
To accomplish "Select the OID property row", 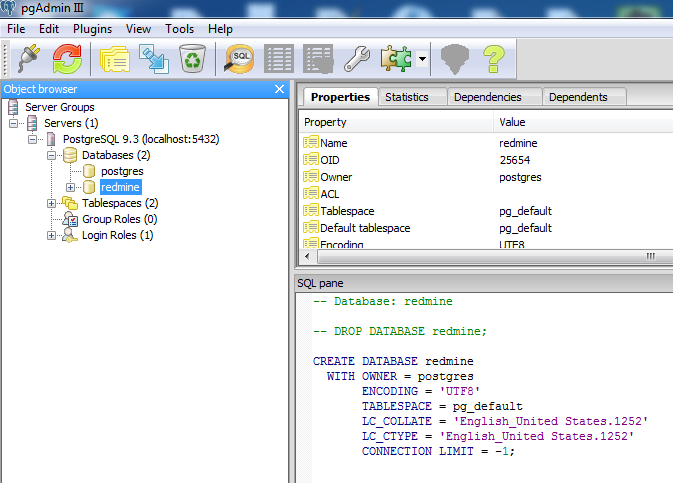I will tap(486, 160).
